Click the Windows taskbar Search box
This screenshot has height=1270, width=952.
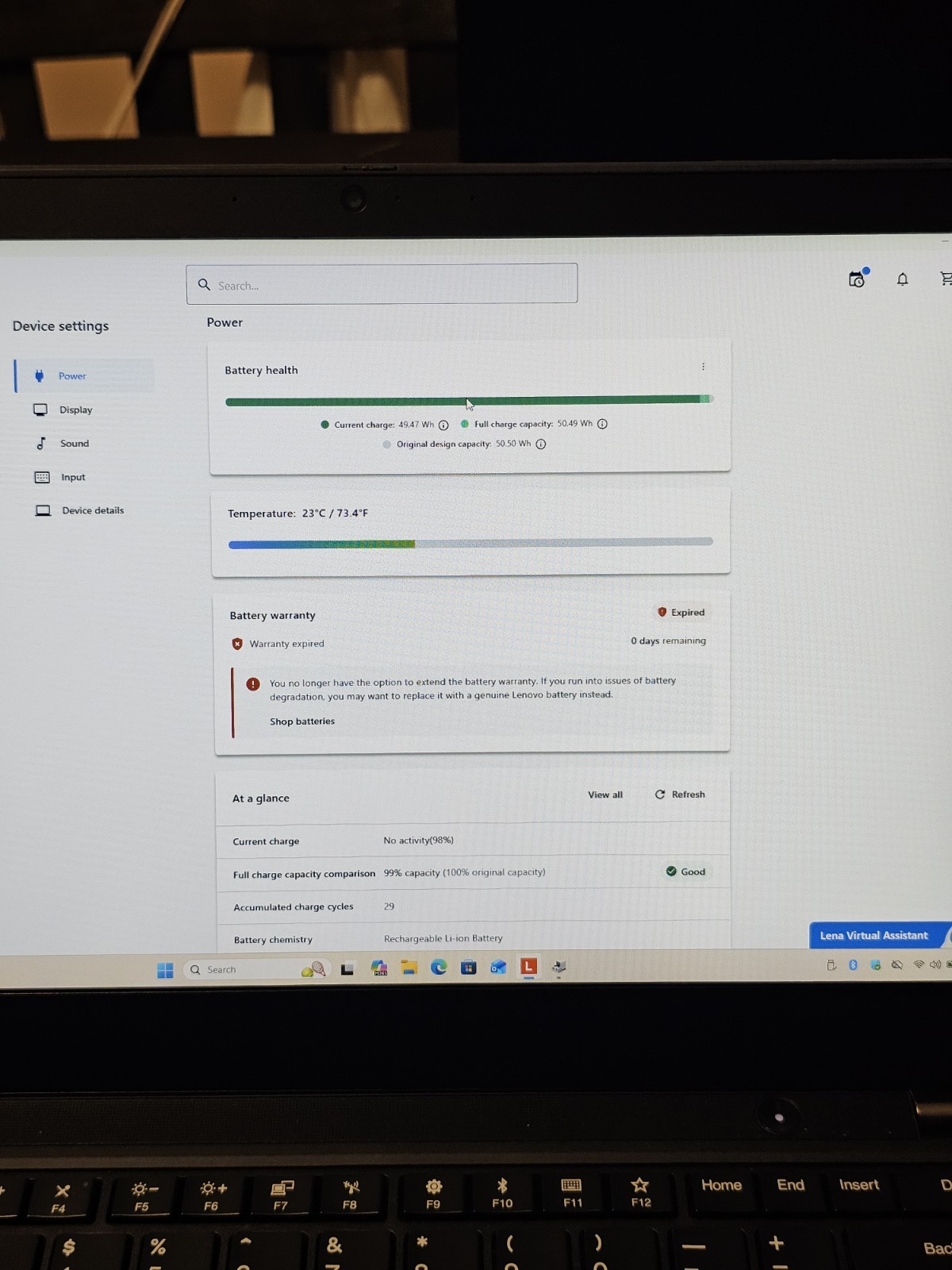tap(257, 969)
